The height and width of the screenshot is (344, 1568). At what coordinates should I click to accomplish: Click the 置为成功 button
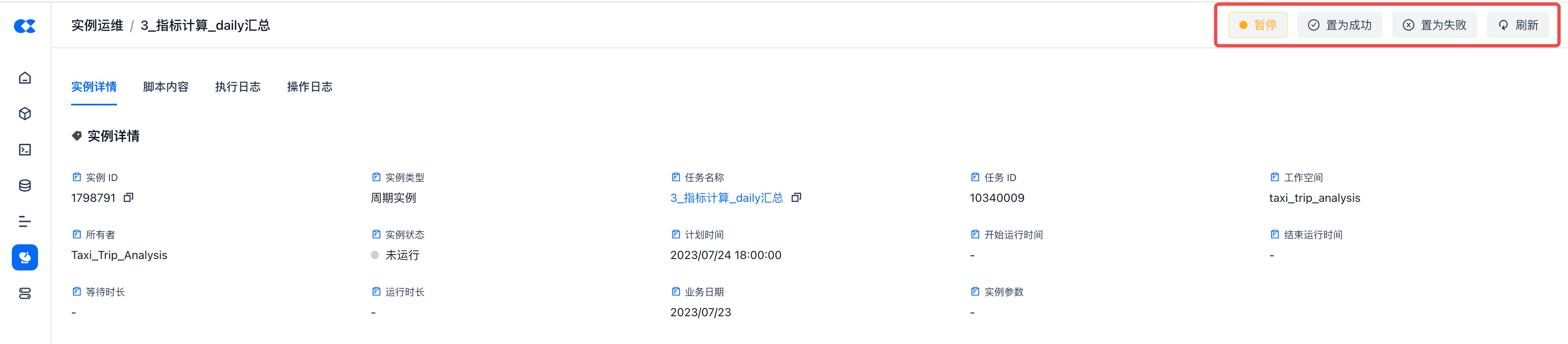[x=1339, y=25]
